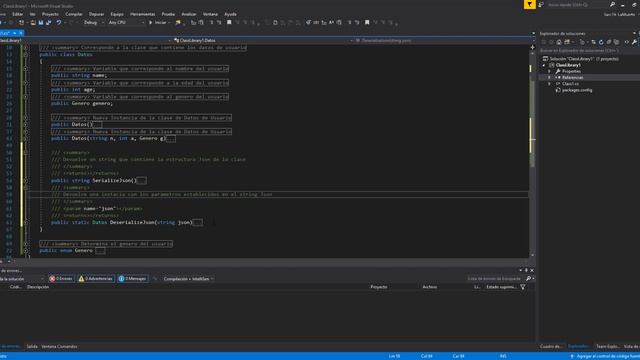Open the Equipo menu
The image size is (640, 360).
(x=117, y=14)
